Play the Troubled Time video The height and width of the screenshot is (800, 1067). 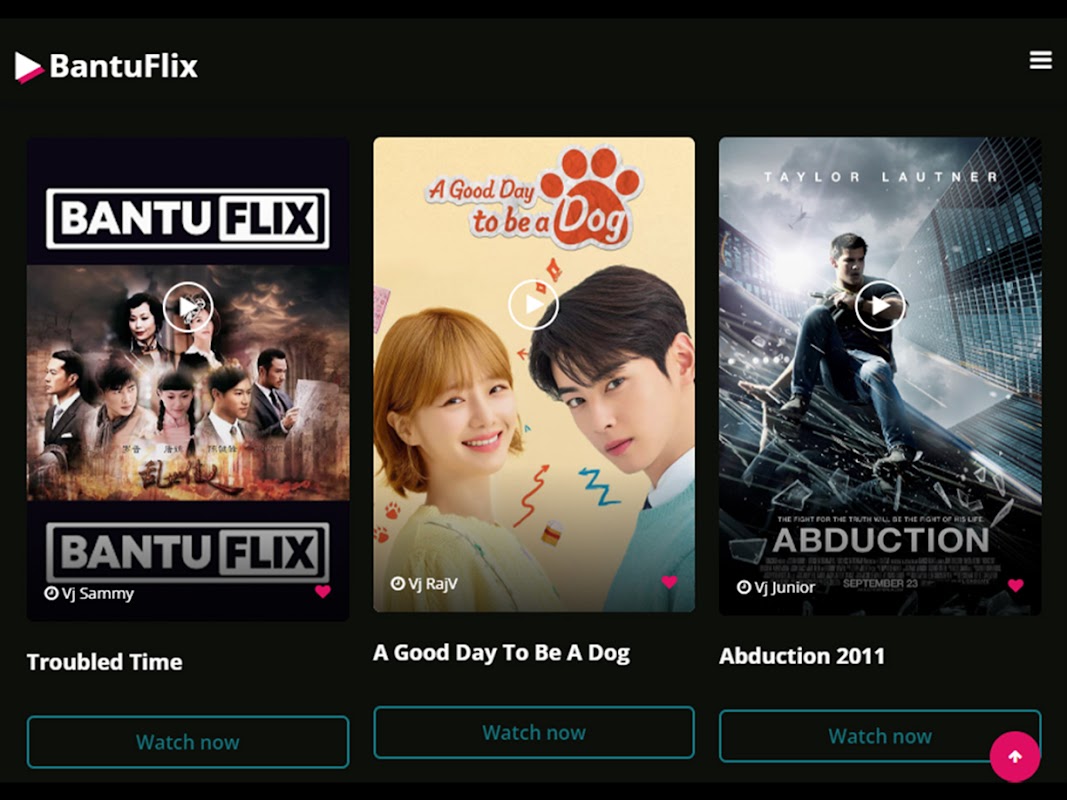188,307
